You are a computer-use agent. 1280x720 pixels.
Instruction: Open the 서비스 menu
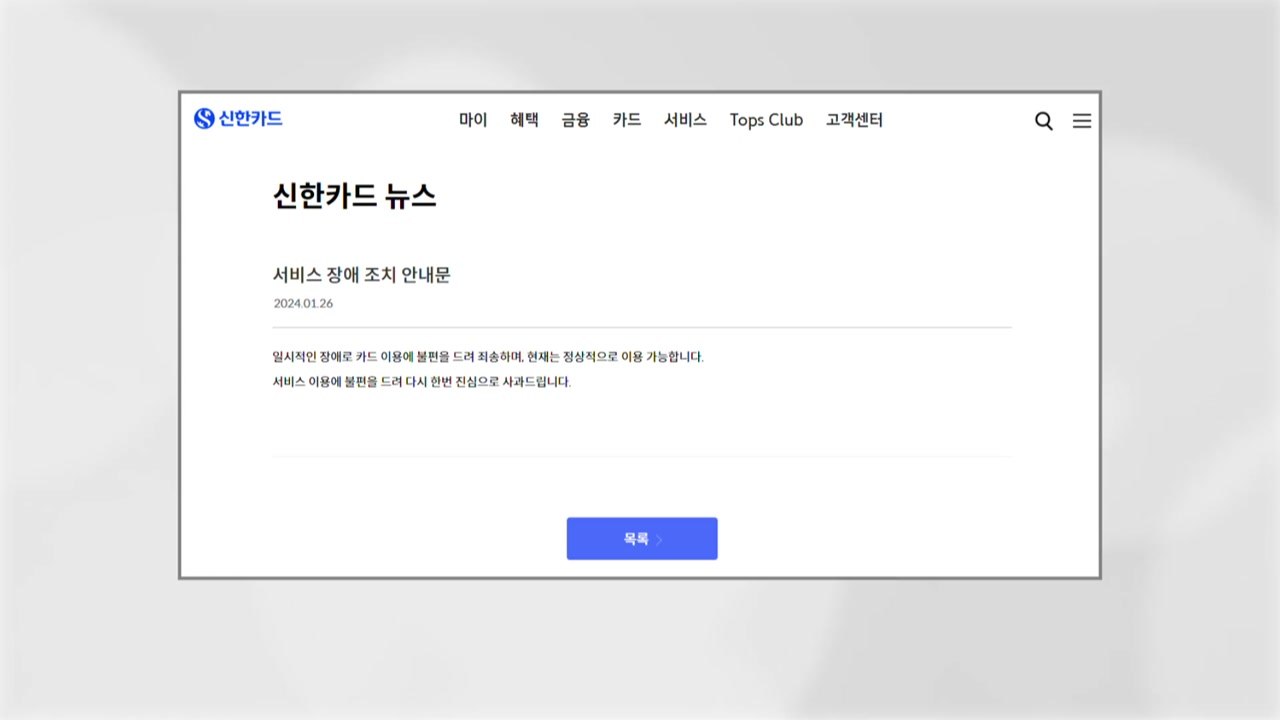[x=685, y=120]
